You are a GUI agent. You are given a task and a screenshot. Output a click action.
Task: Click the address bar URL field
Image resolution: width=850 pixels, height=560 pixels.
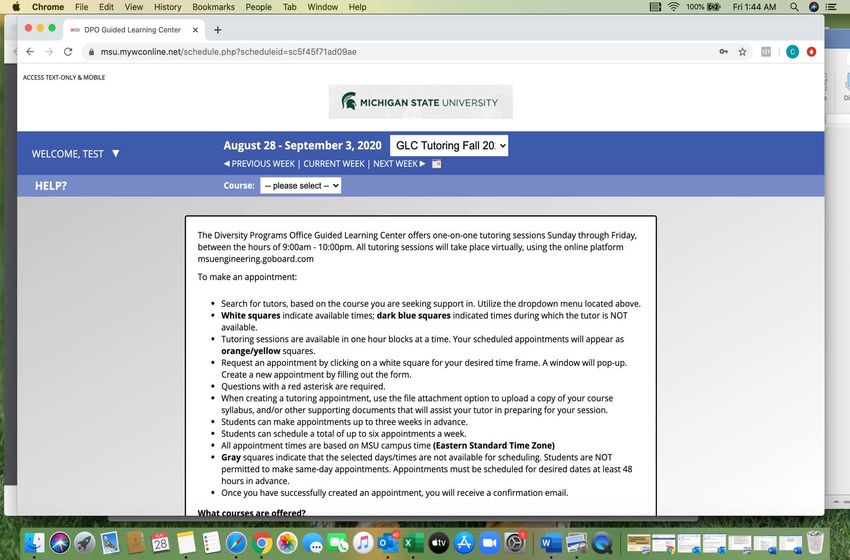(x=401, y=52)
